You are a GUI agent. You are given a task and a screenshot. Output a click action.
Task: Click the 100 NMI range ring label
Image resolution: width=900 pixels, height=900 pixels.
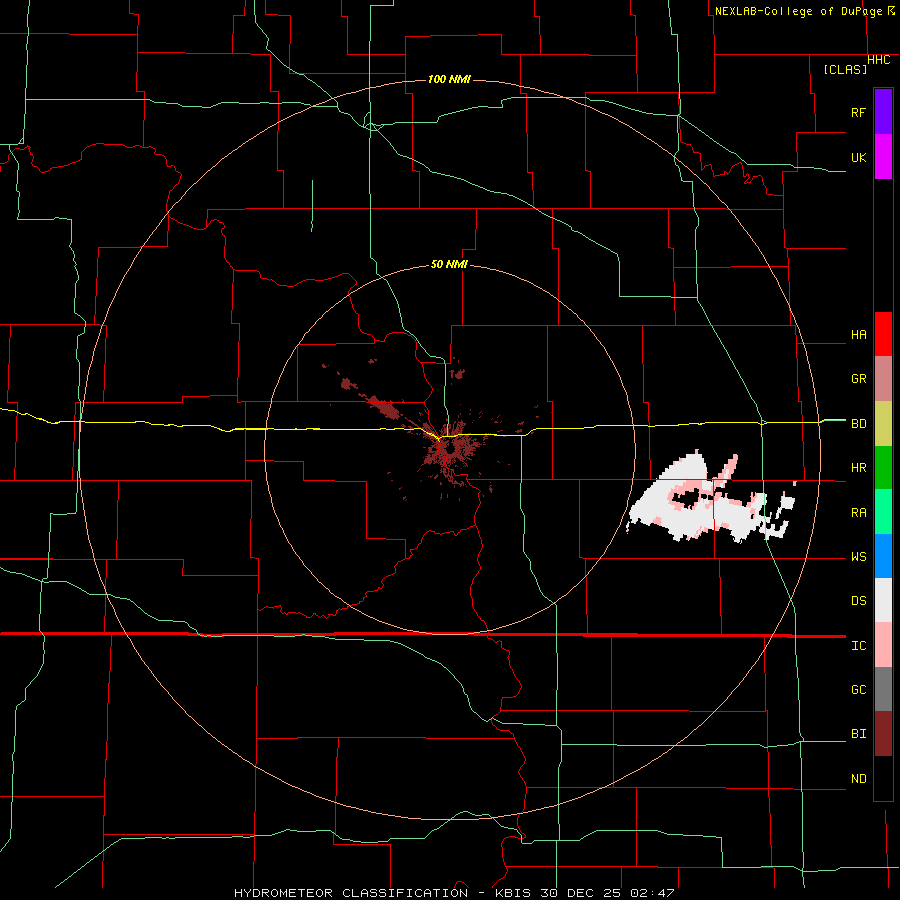point(449,79)
